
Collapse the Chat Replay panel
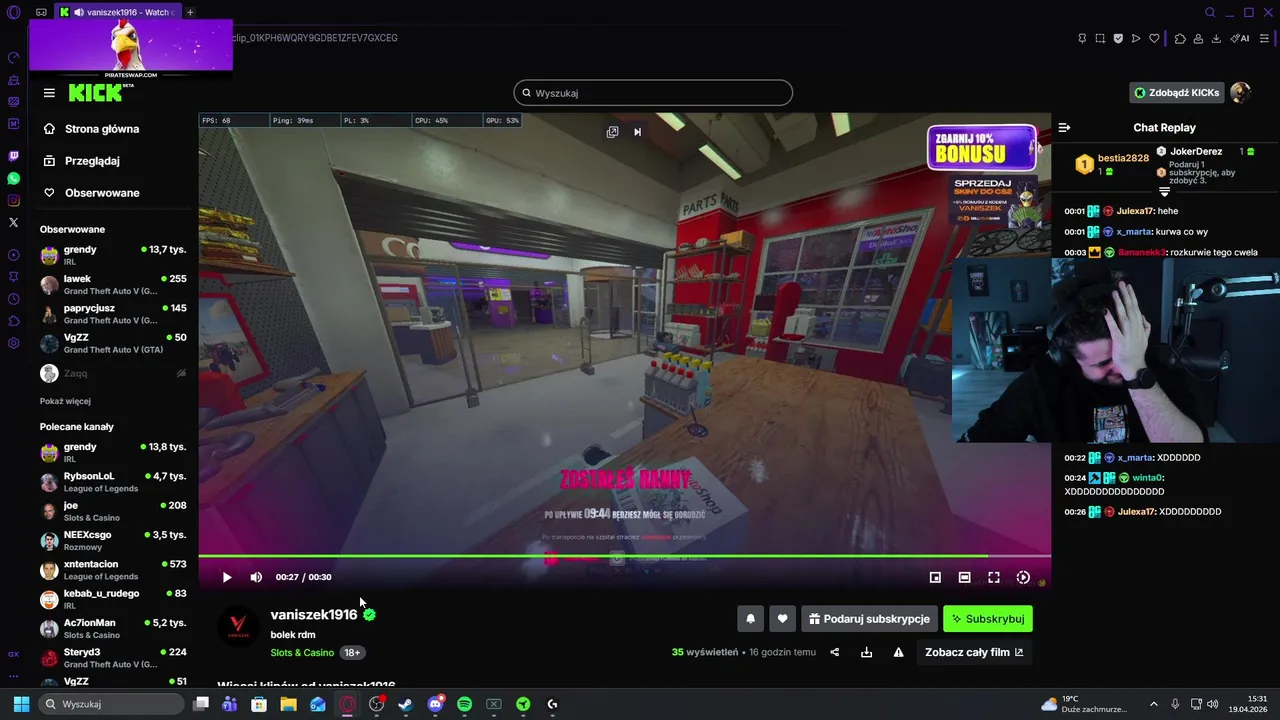[1064, 128]
